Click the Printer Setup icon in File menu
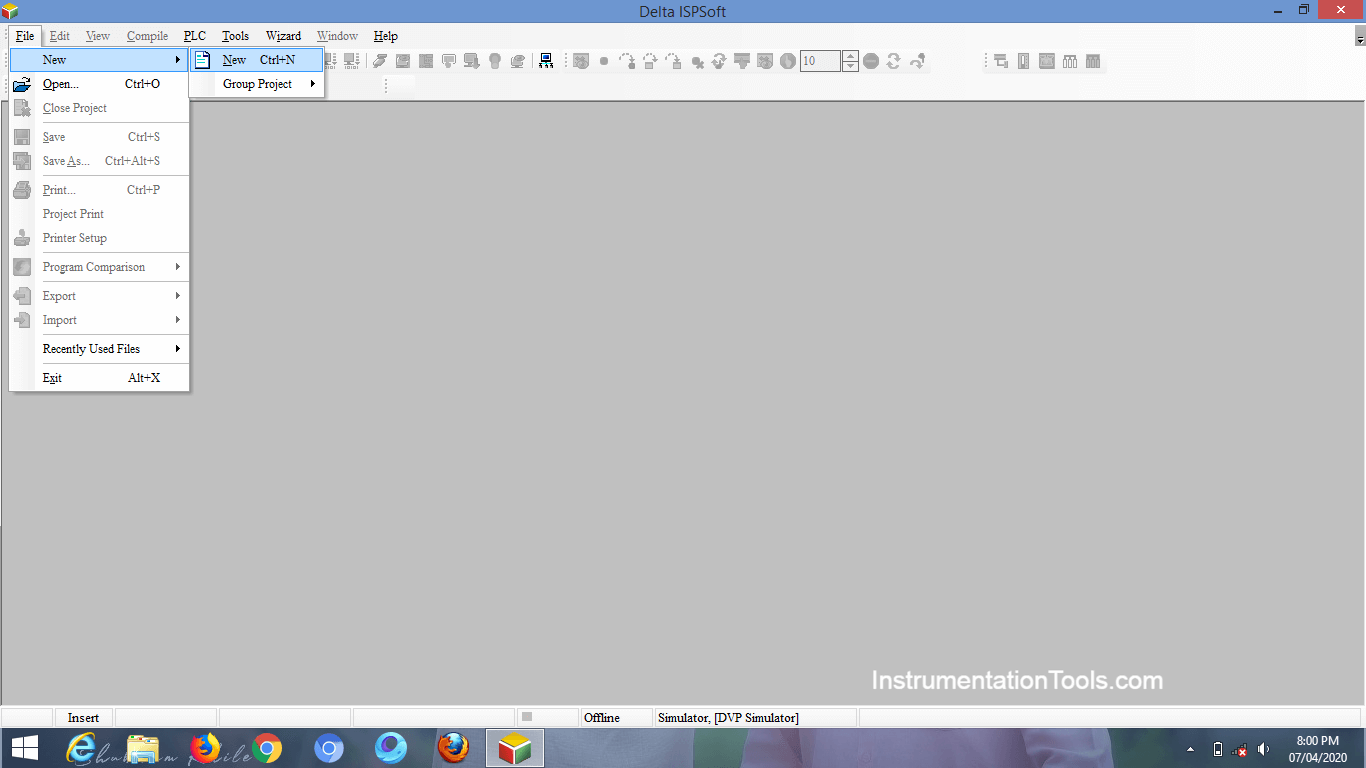 click(22, 238)
